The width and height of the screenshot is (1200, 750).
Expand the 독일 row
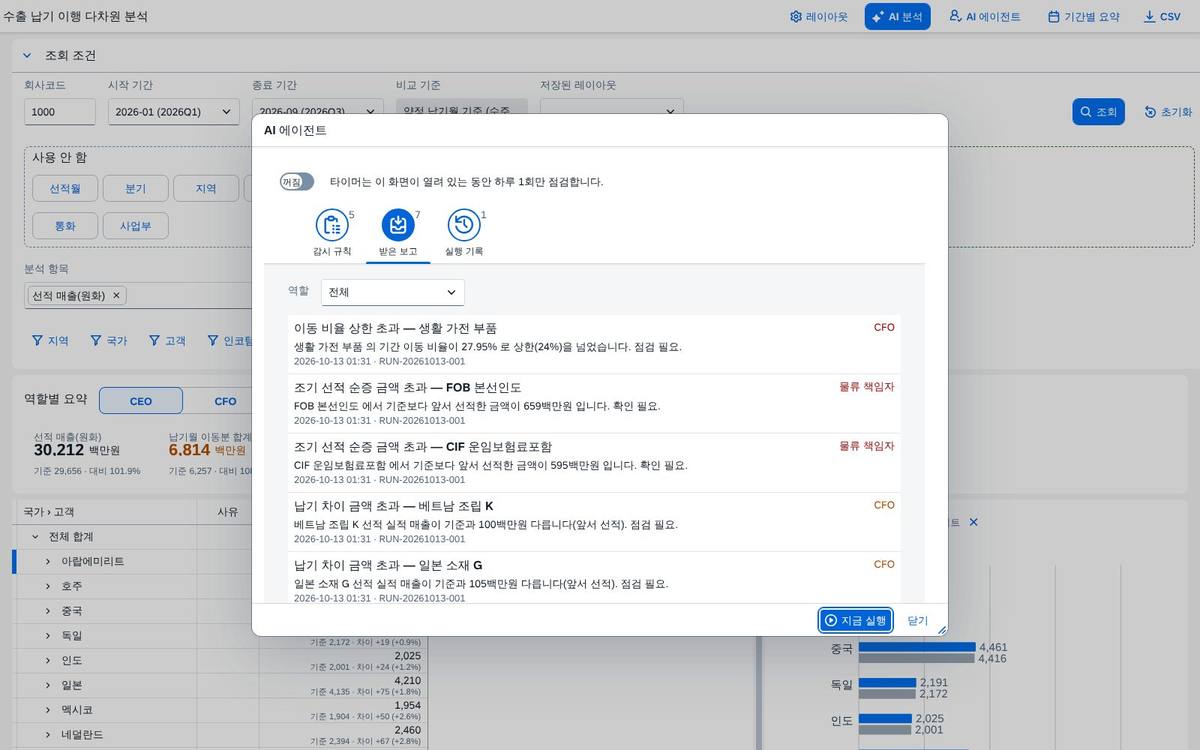click(48, 635)
